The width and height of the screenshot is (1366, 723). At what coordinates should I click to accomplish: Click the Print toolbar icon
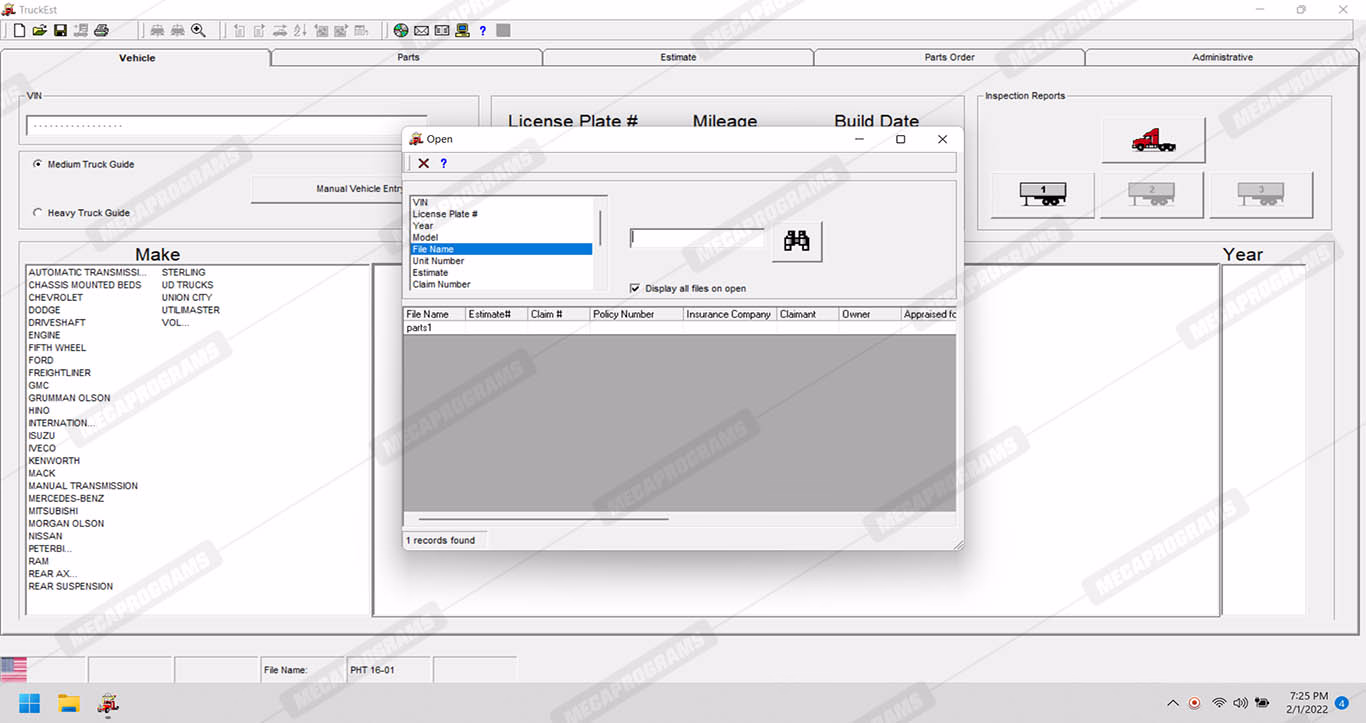(x=101, y=31)
